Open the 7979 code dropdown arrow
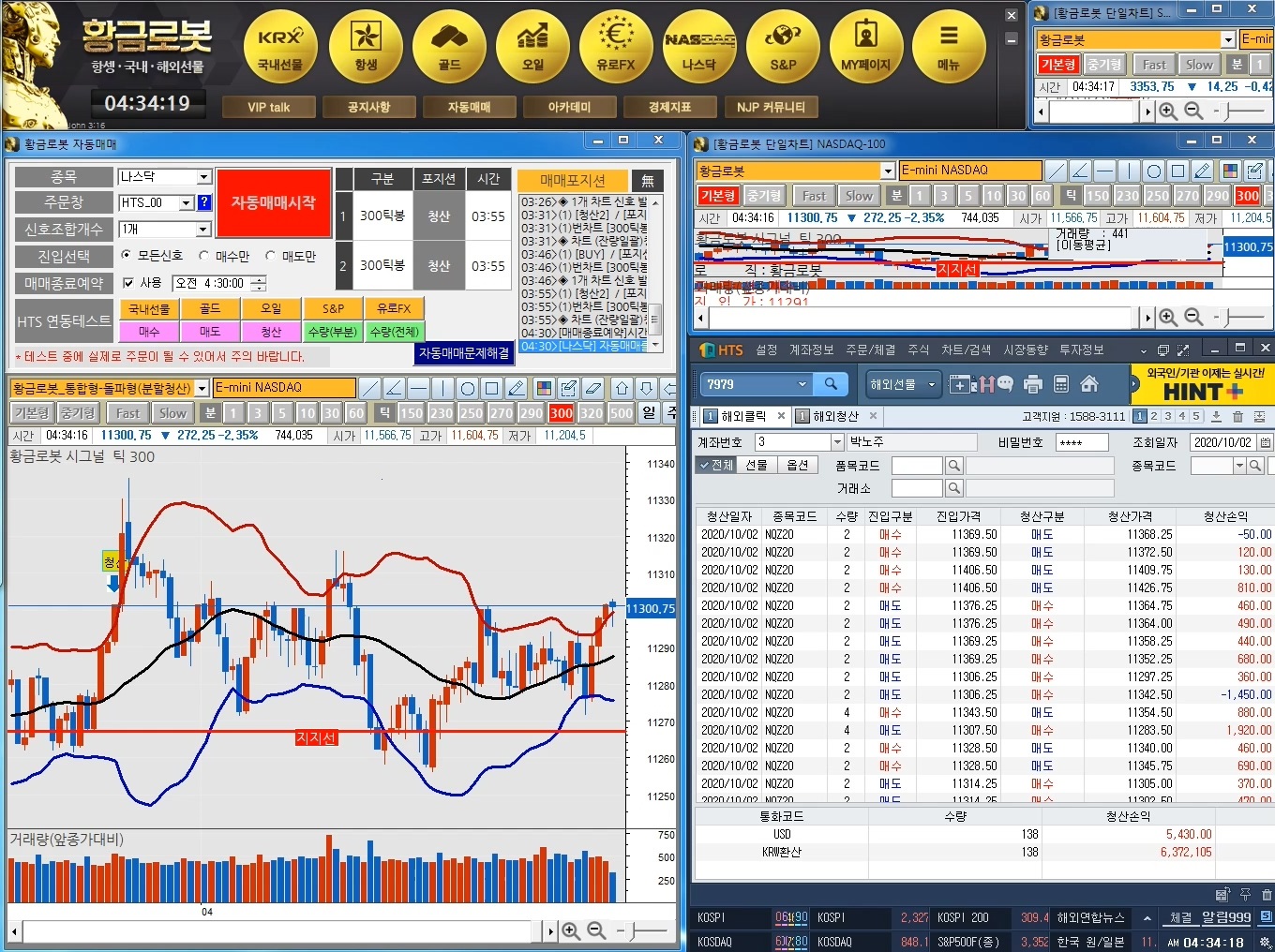 802,384
